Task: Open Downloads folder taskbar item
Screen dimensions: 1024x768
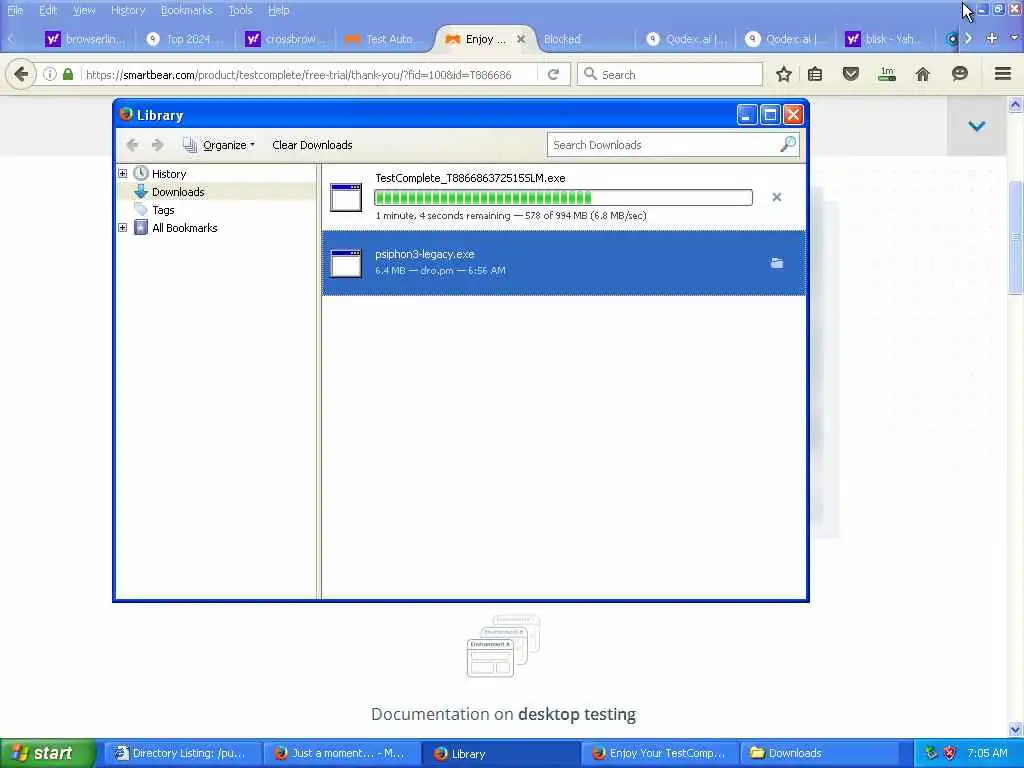Action: 818,753
